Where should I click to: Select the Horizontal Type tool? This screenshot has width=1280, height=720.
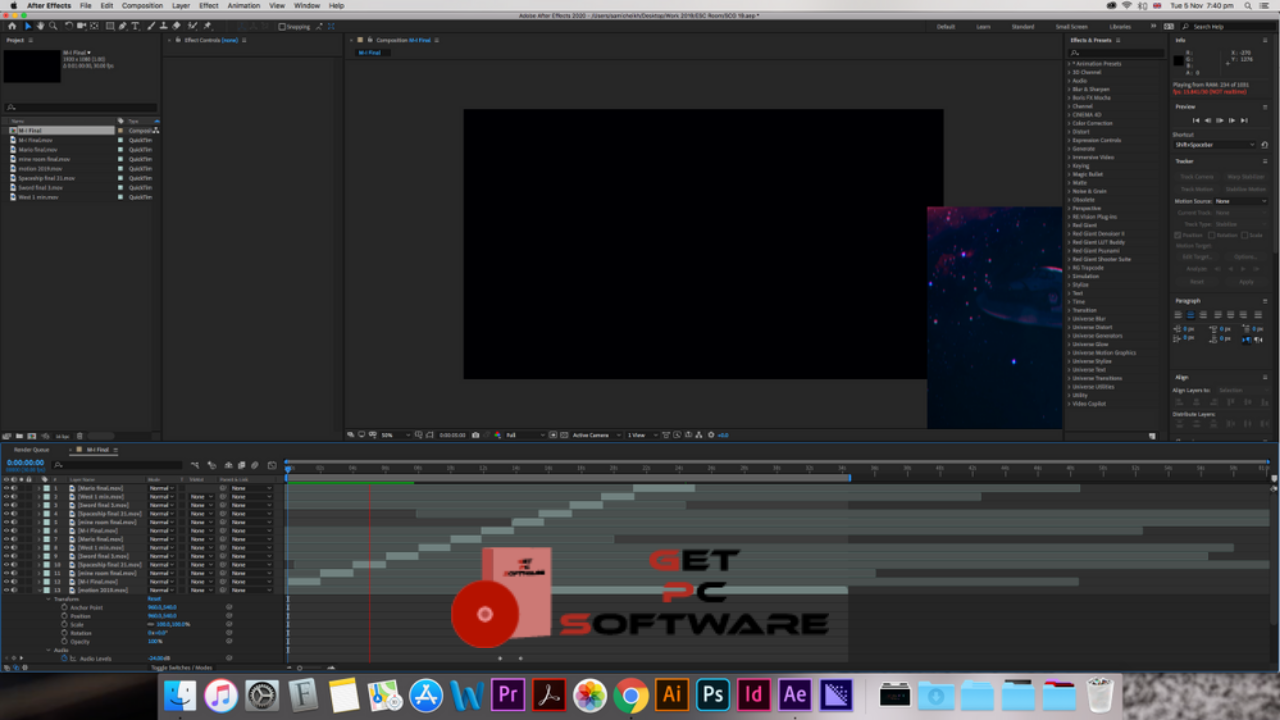pyautogui.click(x=135, y=26)
